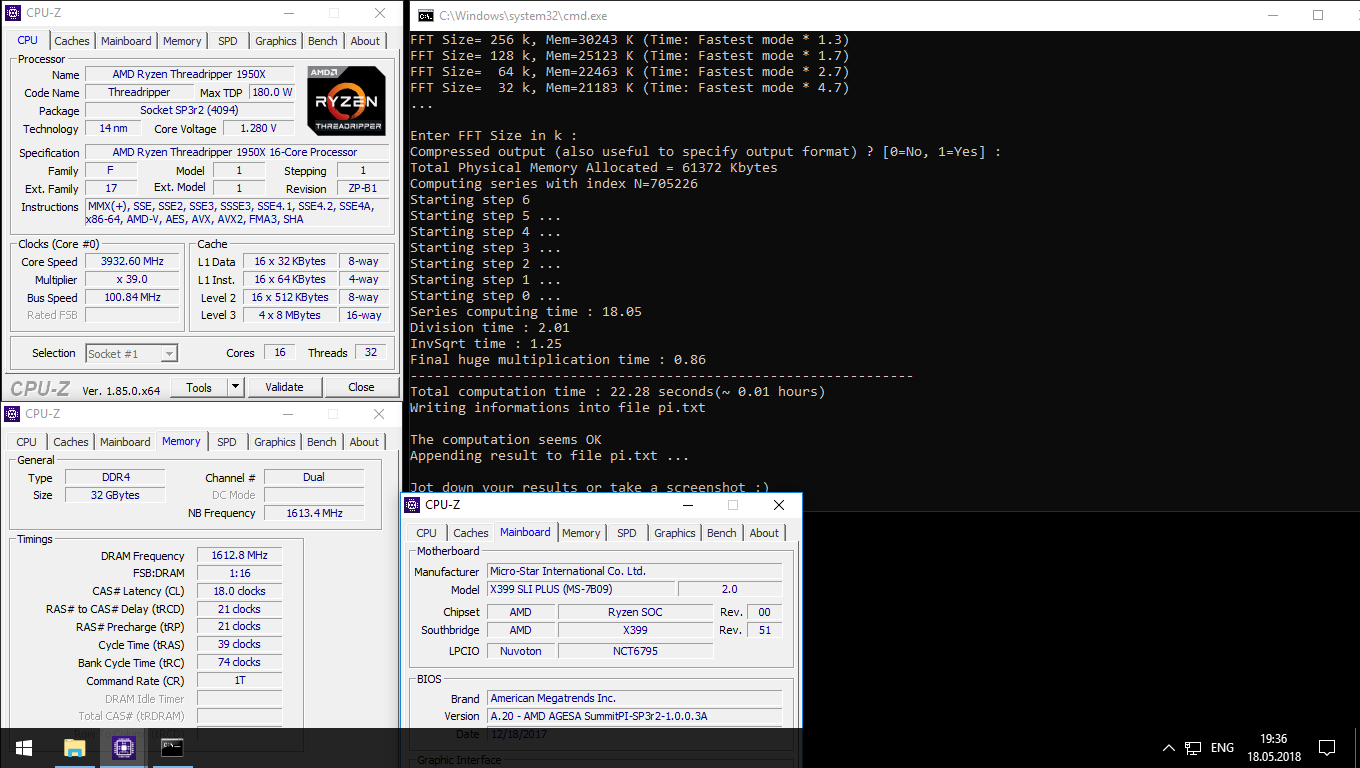This screenshot has width=1360, height=768.
Task: Open Tools dropdown arrow
Action: click(x=235, y=387)
